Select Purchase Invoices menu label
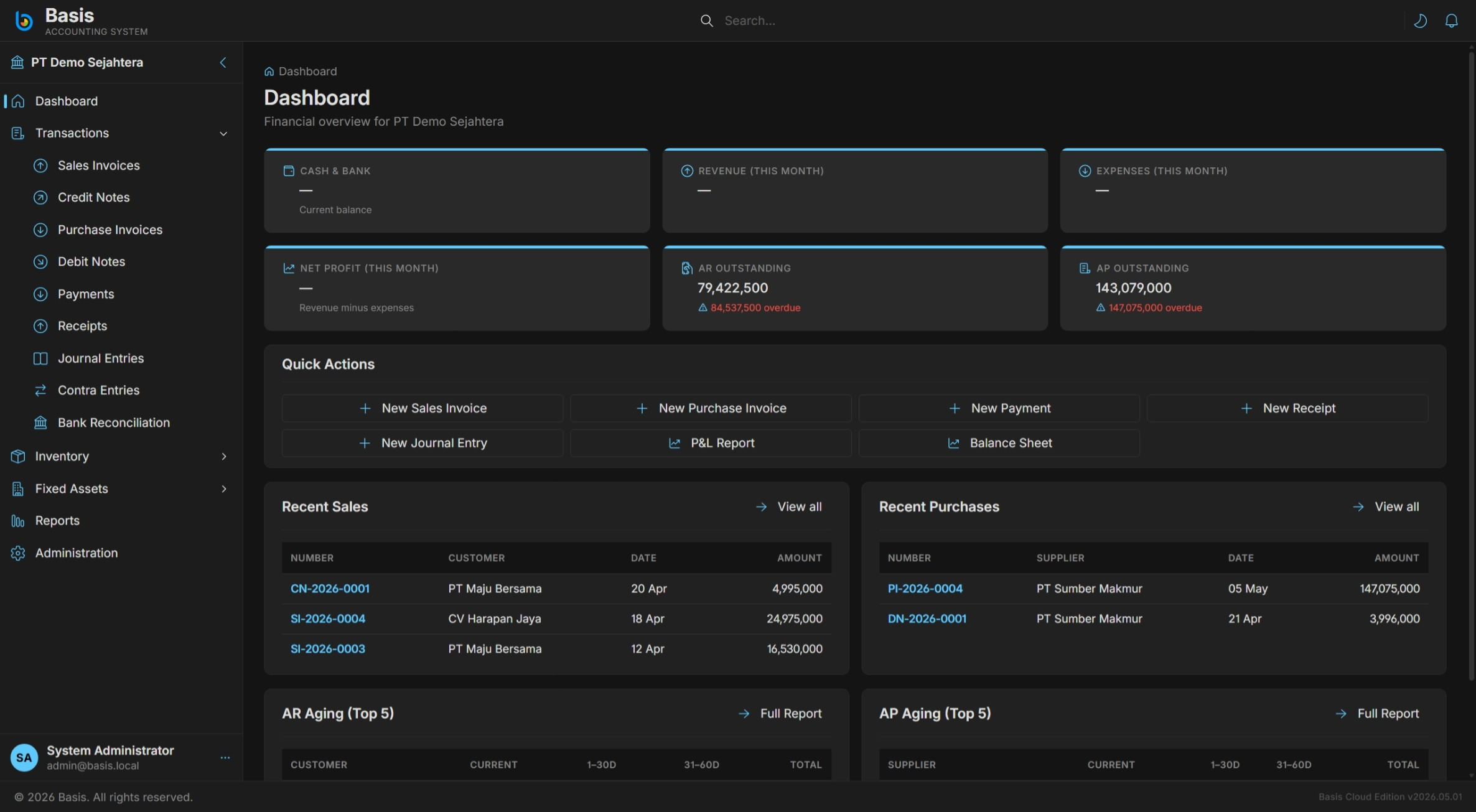This screenshot has width=1476, height=812. [x=110, y=230]
